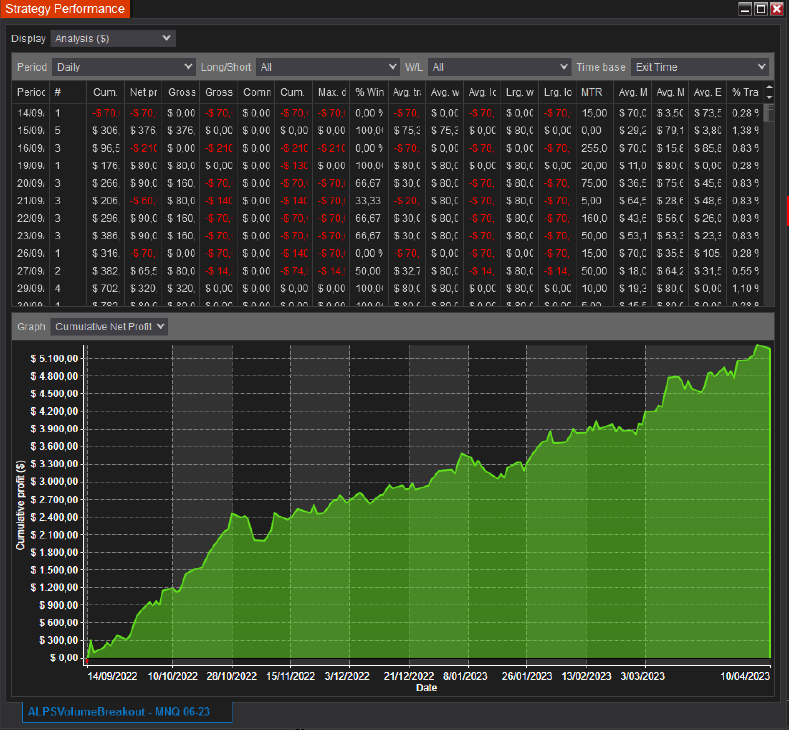Click % Tra value 1,38 in 15/09 row
This screenshot has width=789, height=730.
coord(745,130)
